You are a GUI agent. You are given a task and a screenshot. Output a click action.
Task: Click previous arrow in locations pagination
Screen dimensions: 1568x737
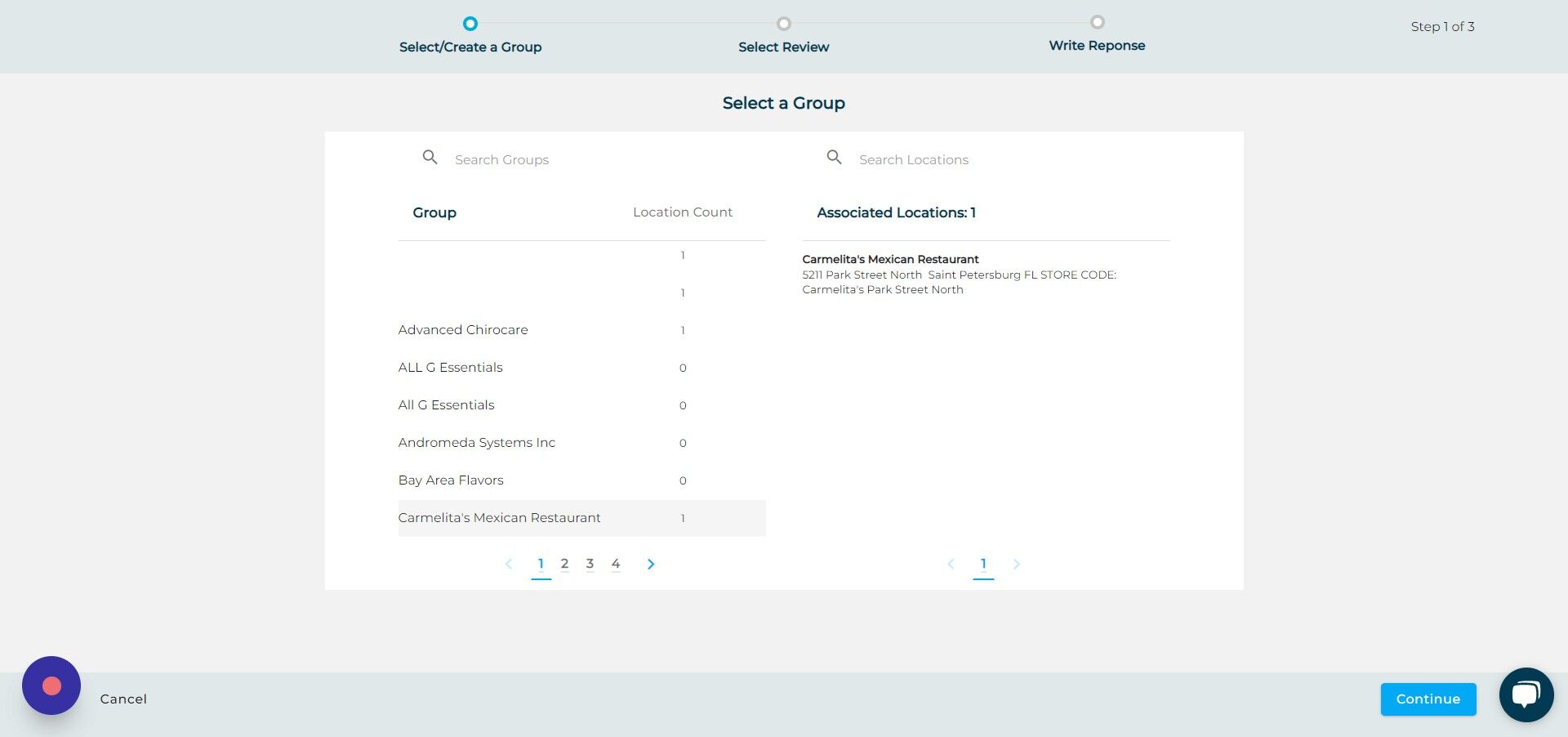click(x=951, y=564)
